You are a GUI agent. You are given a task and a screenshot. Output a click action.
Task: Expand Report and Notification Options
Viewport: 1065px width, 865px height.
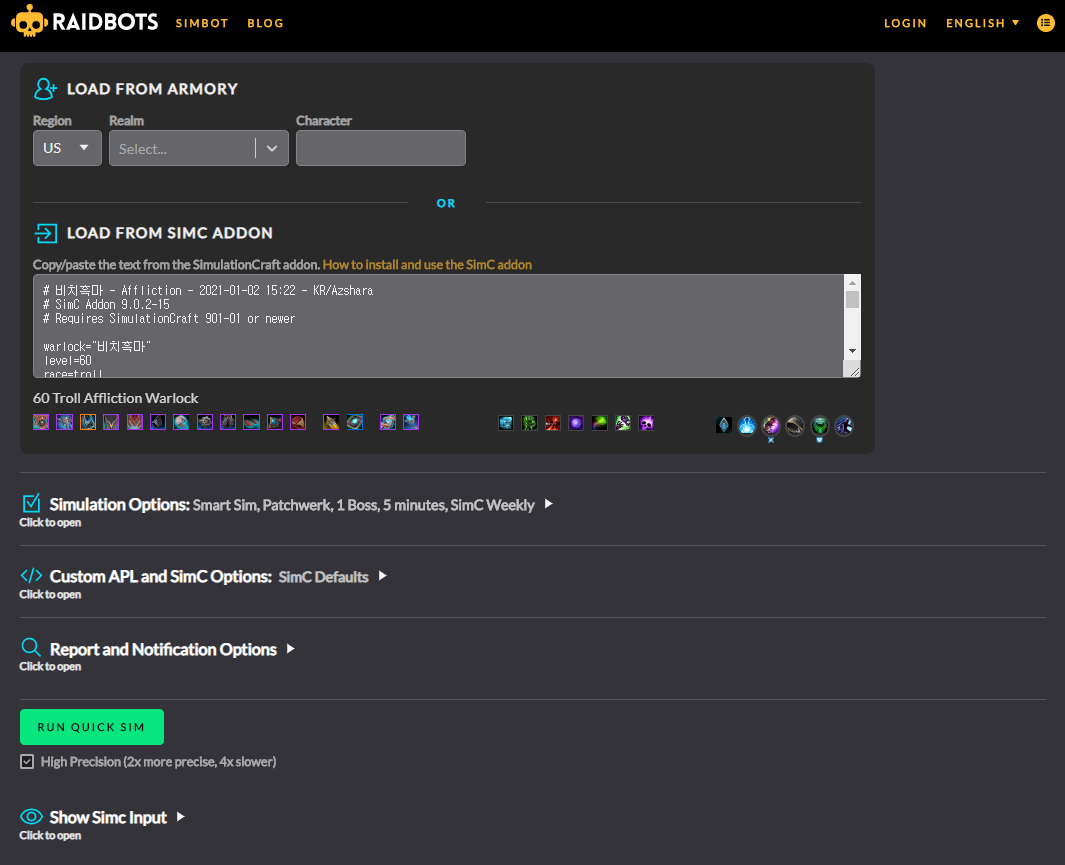(158, 650)
